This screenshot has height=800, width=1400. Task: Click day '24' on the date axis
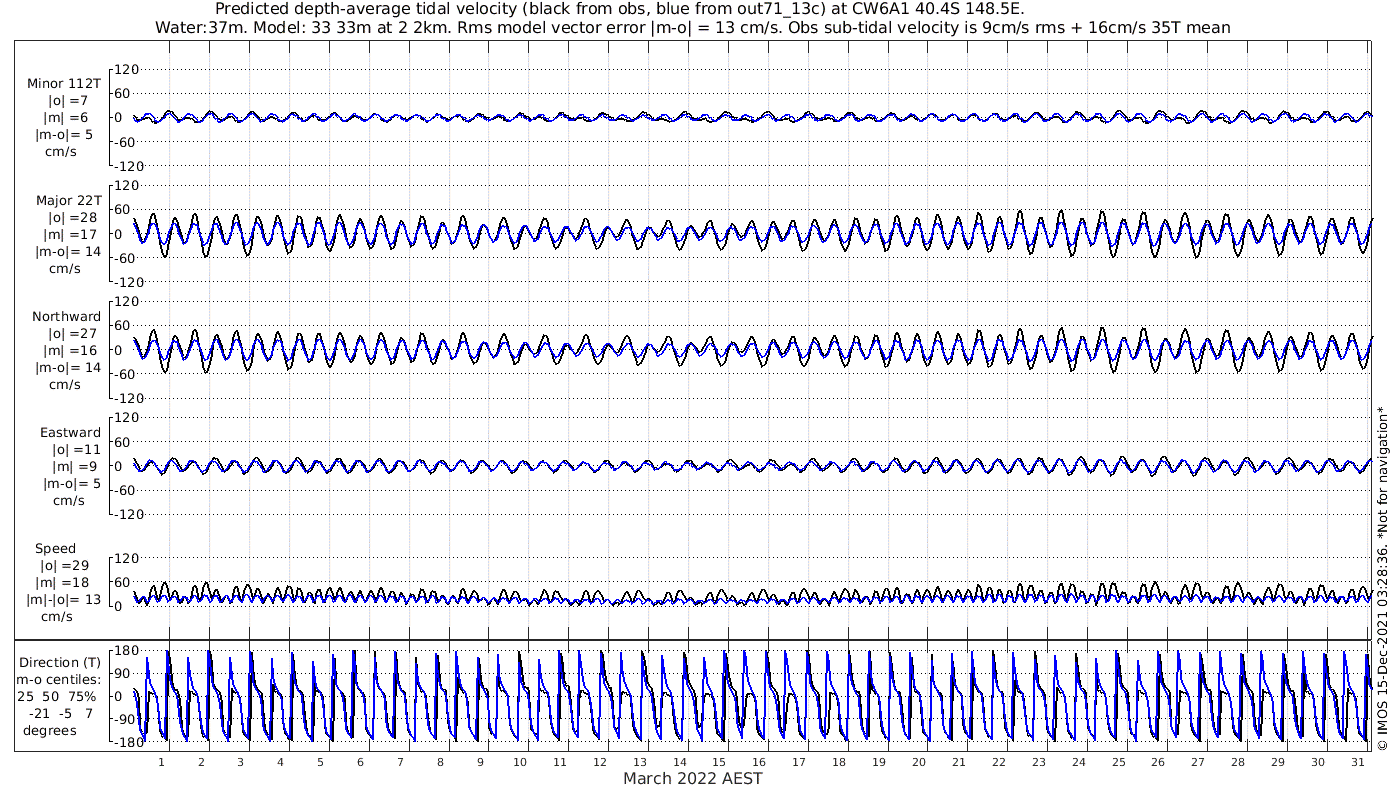tap(1079, 762)
